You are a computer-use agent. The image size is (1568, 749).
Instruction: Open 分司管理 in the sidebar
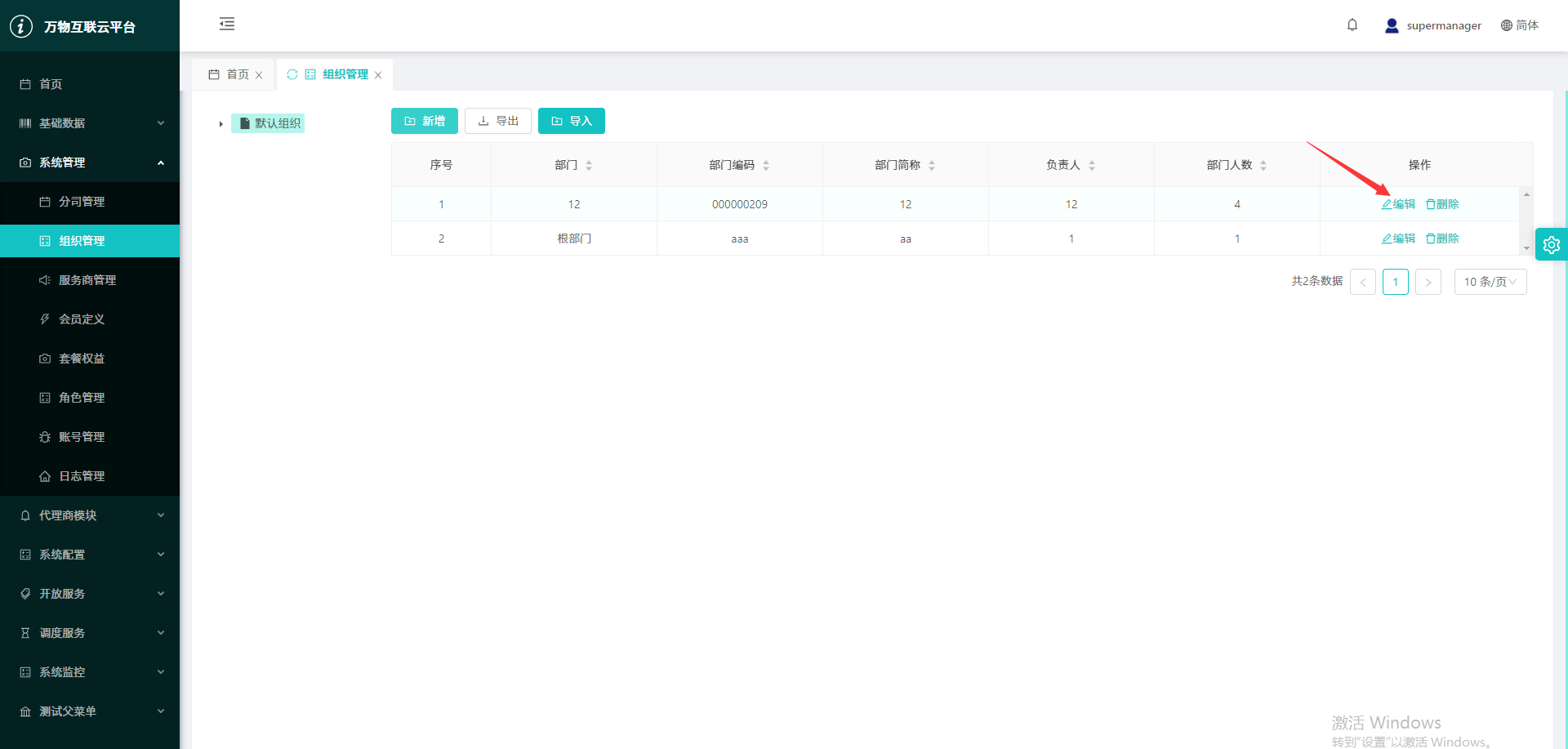pos(90,202)
